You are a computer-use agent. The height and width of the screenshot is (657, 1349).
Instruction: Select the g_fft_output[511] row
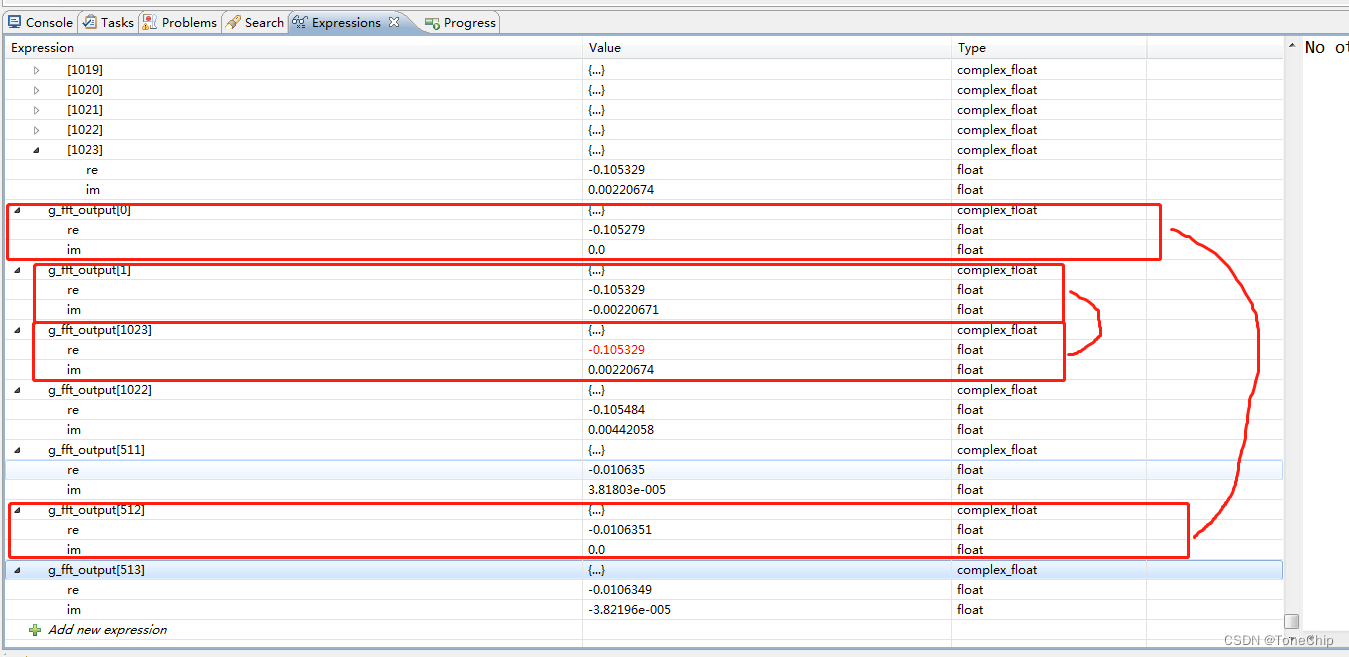click(644, 450)
